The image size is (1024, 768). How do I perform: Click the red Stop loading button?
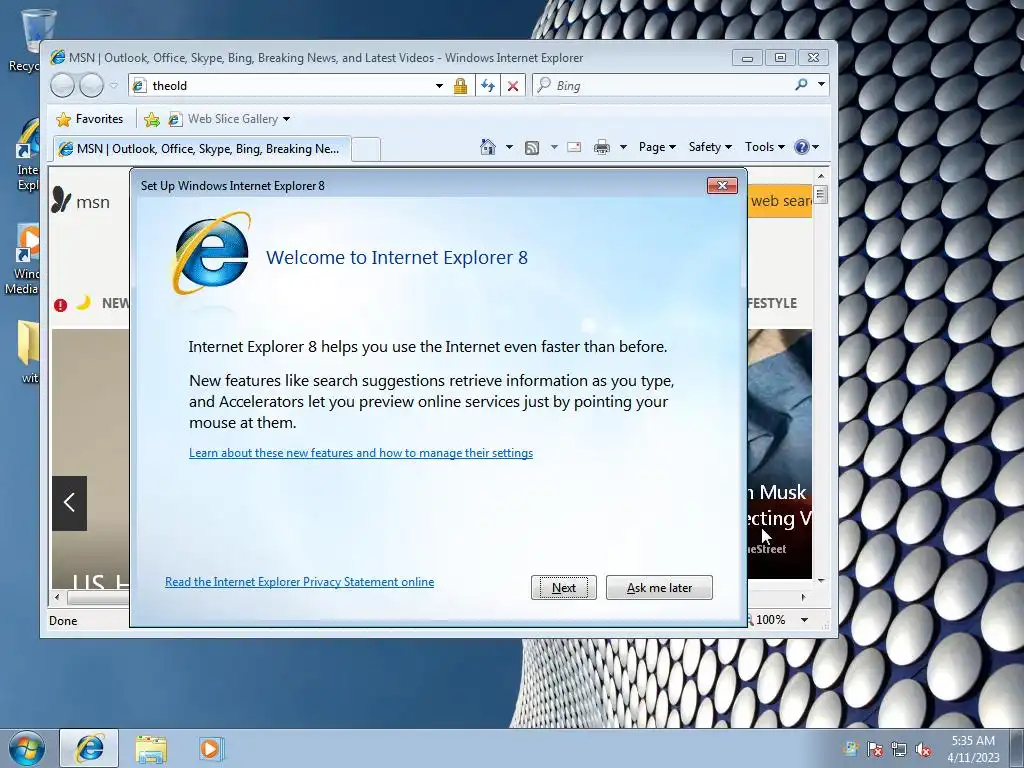[x=513, y=86]
